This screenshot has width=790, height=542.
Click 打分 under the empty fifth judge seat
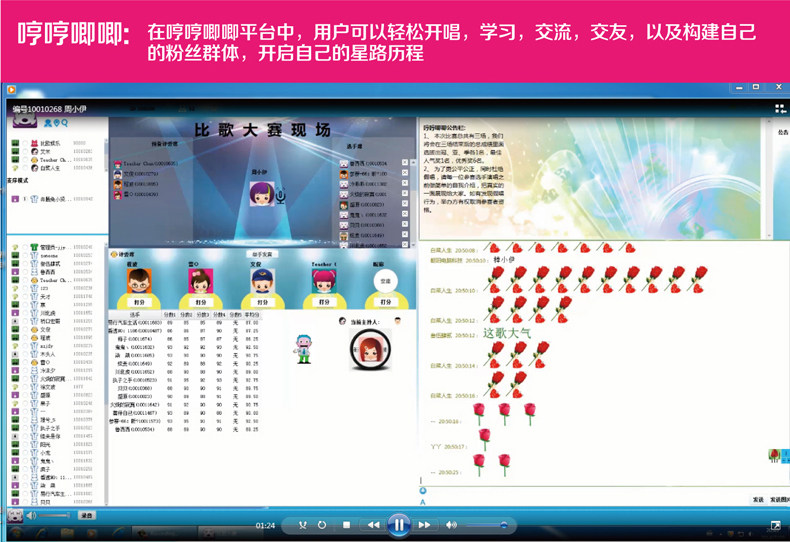(x=386, y=302)
